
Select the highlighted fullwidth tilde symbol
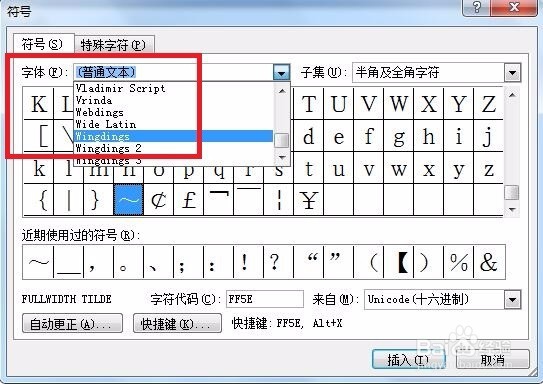[x=128, y=200]
